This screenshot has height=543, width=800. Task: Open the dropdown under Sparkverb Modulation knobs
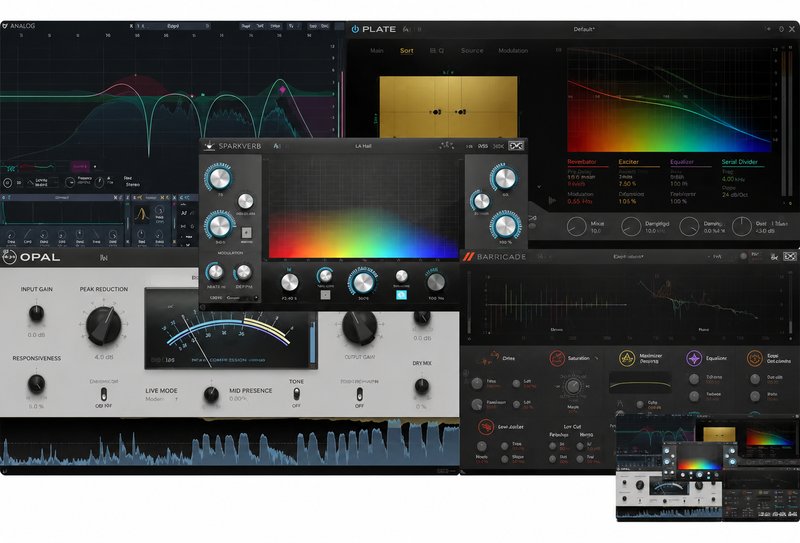[x=242, y=298]
